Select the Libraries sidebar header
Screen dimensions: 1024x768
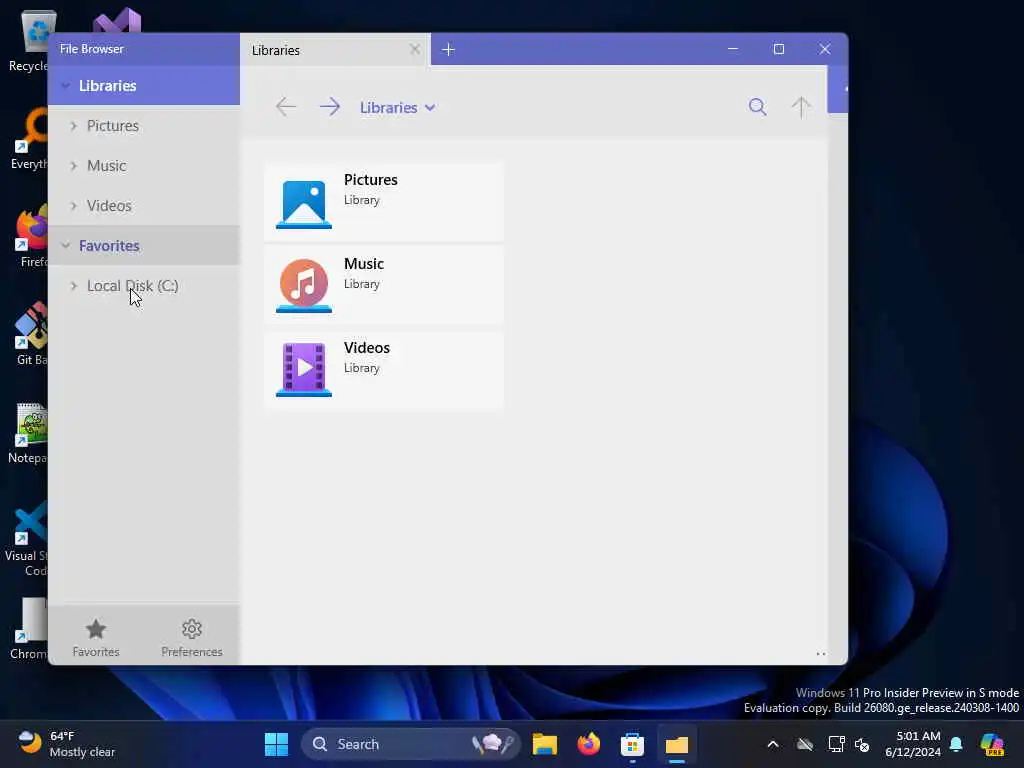[144, 86]
